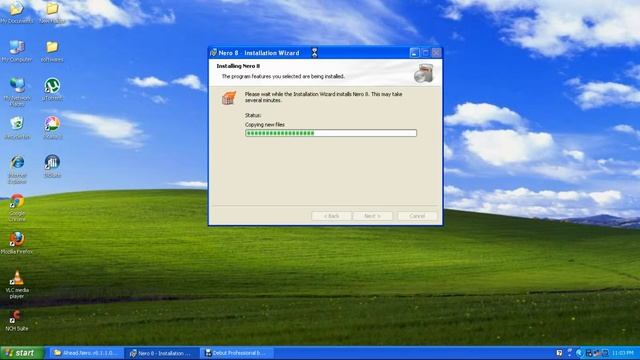The image size is (640, 360).
Task: Select the folder icon right of My Documents
Action: pyautogui.click(x=52, y=12)
